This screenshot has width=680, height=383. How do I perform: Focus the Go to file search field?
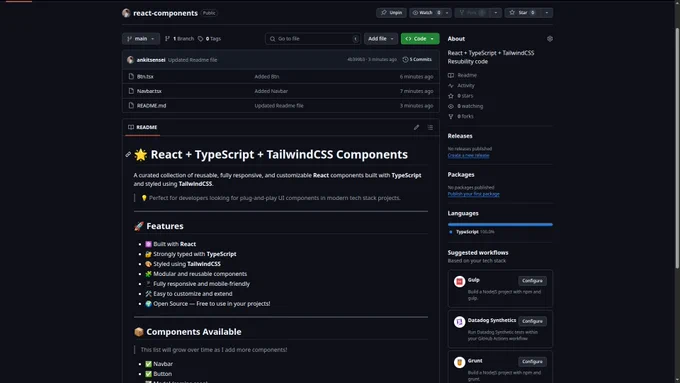click(313, 39)
